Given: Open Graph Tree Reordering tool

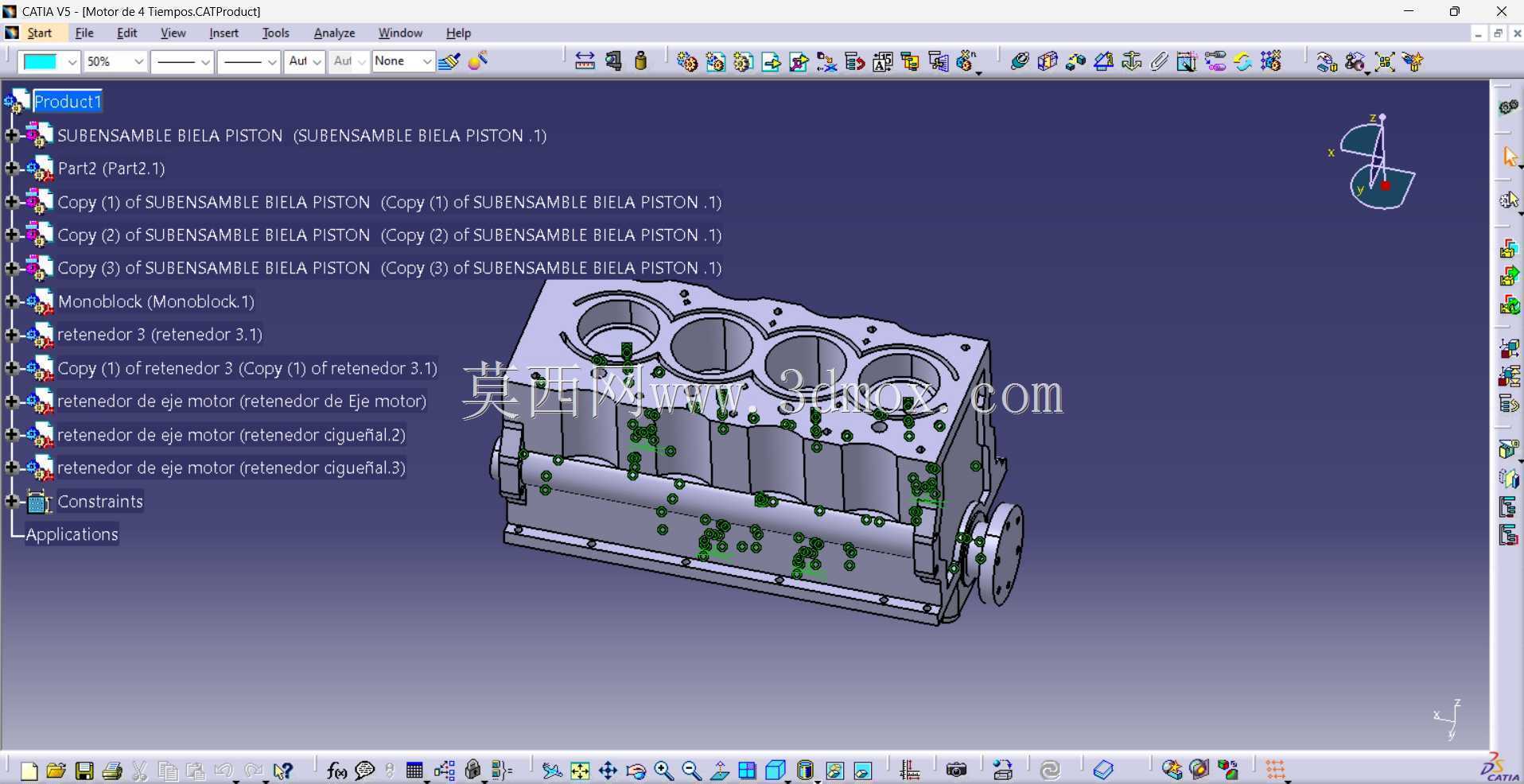Looking at the screenshot, I should (855, 61).
